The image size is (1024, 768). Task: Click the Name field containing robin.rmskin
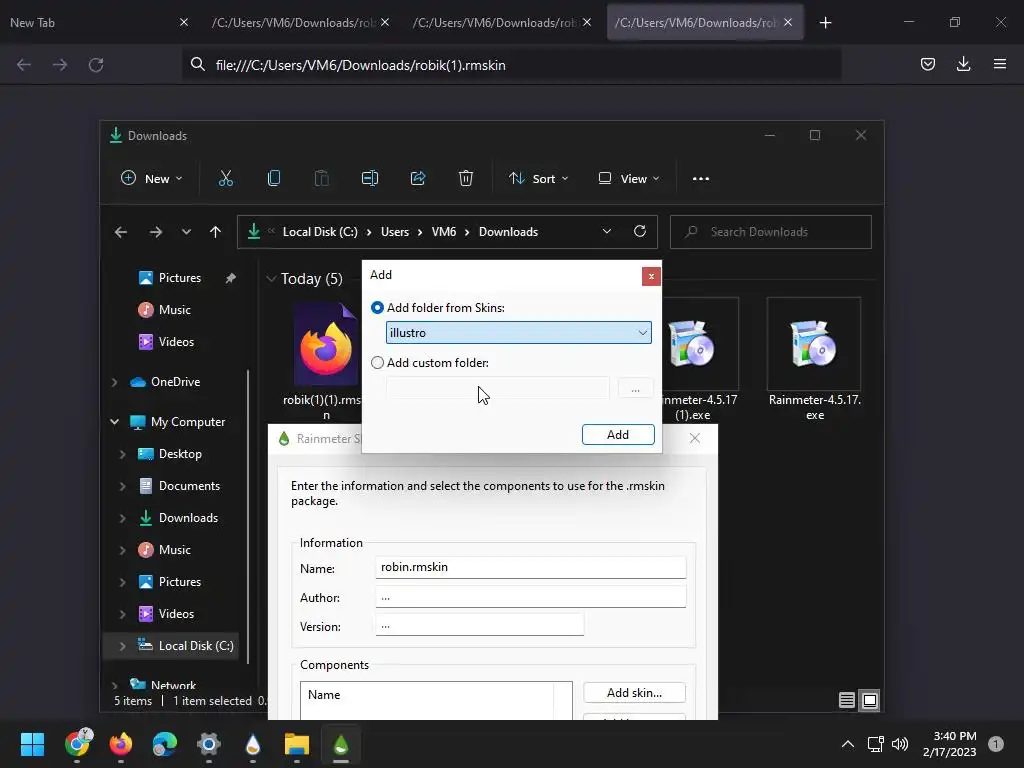click(x=531, y=567)
